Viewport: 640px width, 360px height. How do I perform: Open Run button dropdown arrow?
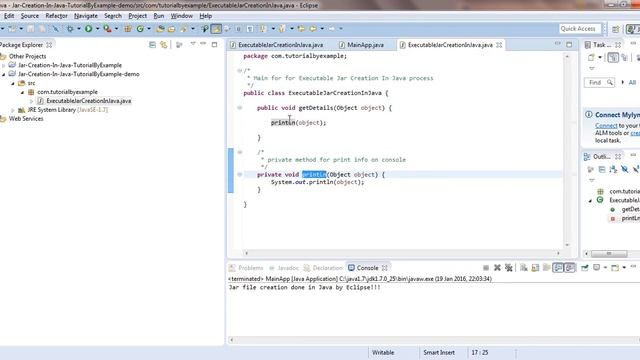click(97, 29)
